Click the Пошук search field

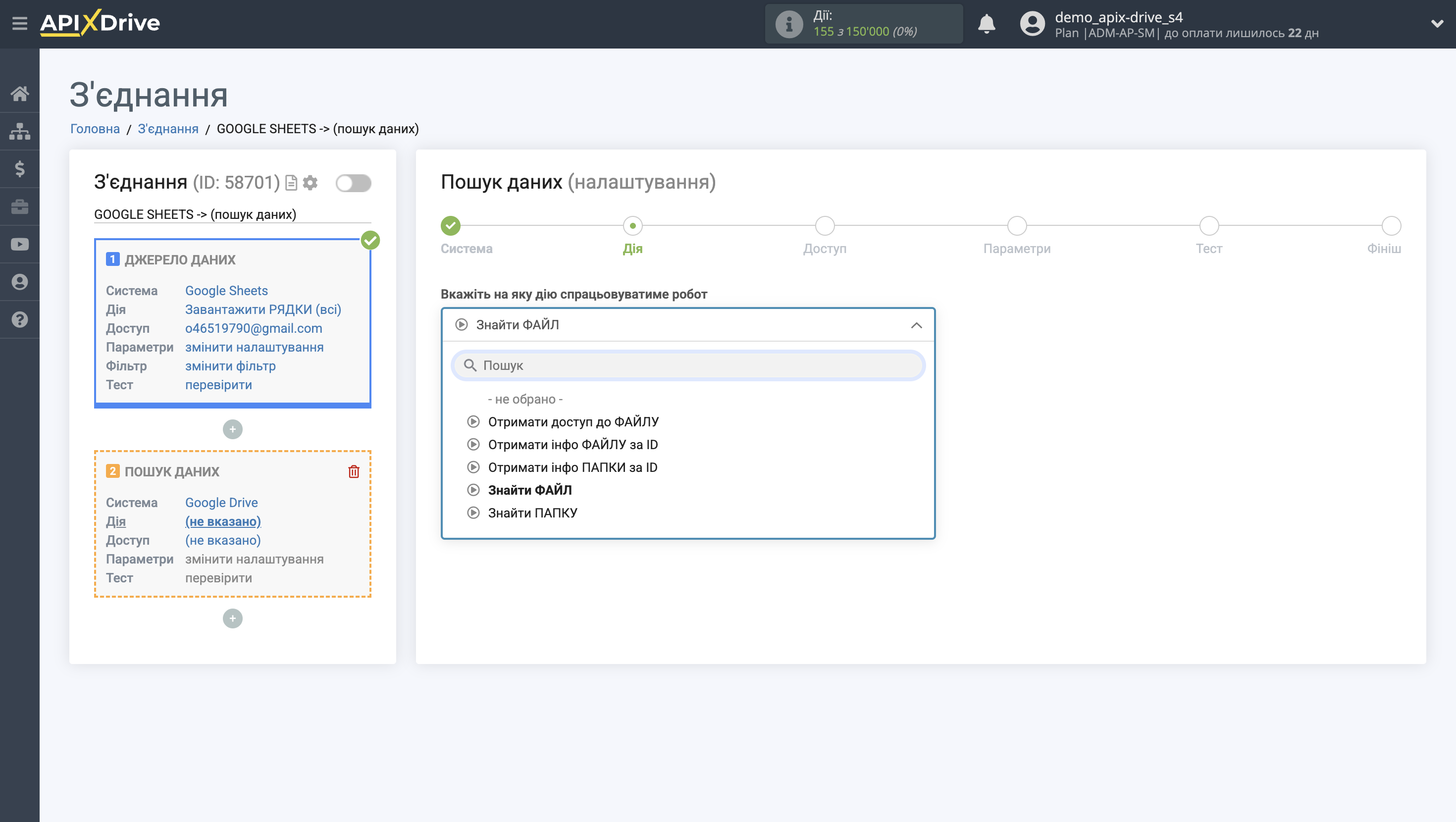688,366
